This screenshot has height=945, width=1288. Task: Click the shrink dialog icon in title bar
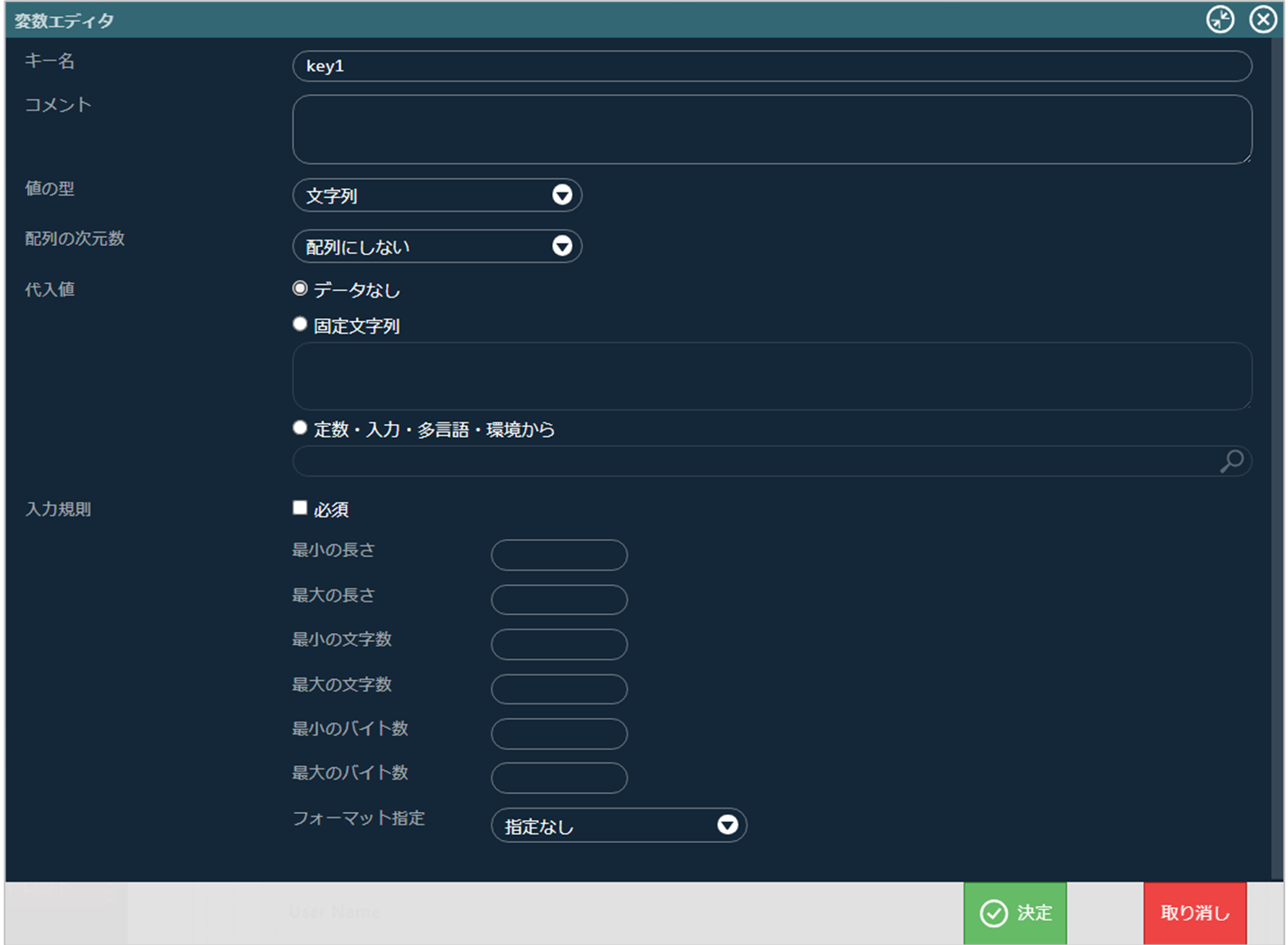(1219, 20)
